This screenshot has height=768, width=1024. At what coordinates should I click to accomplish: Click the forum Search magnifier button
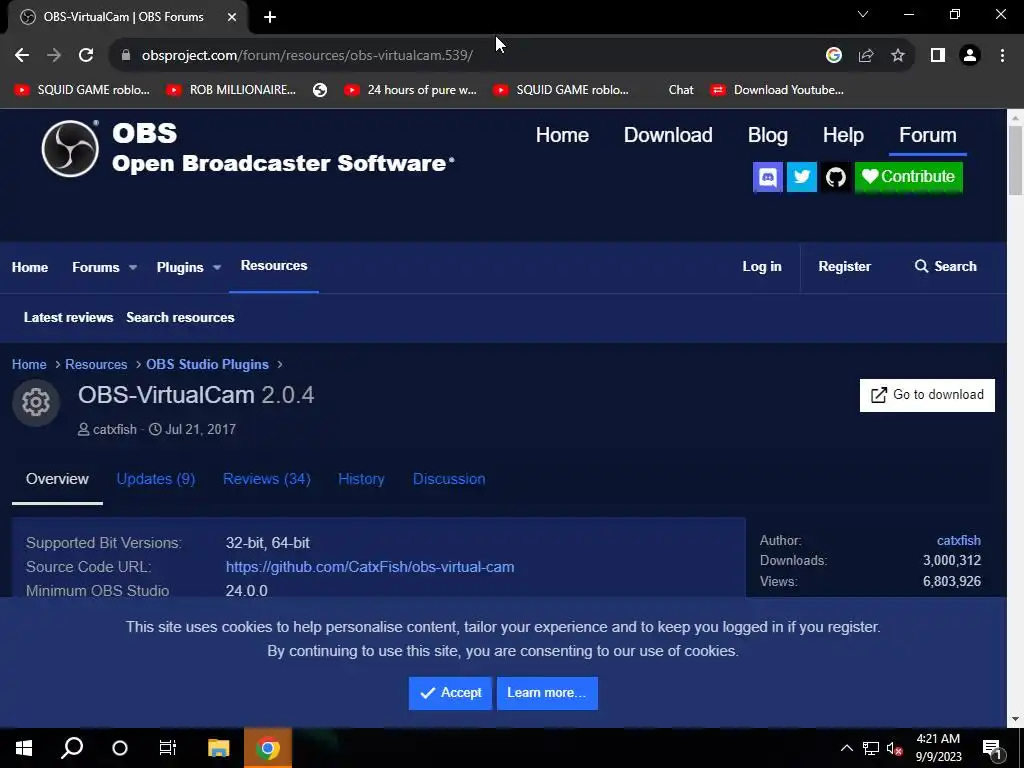point(945,266)
